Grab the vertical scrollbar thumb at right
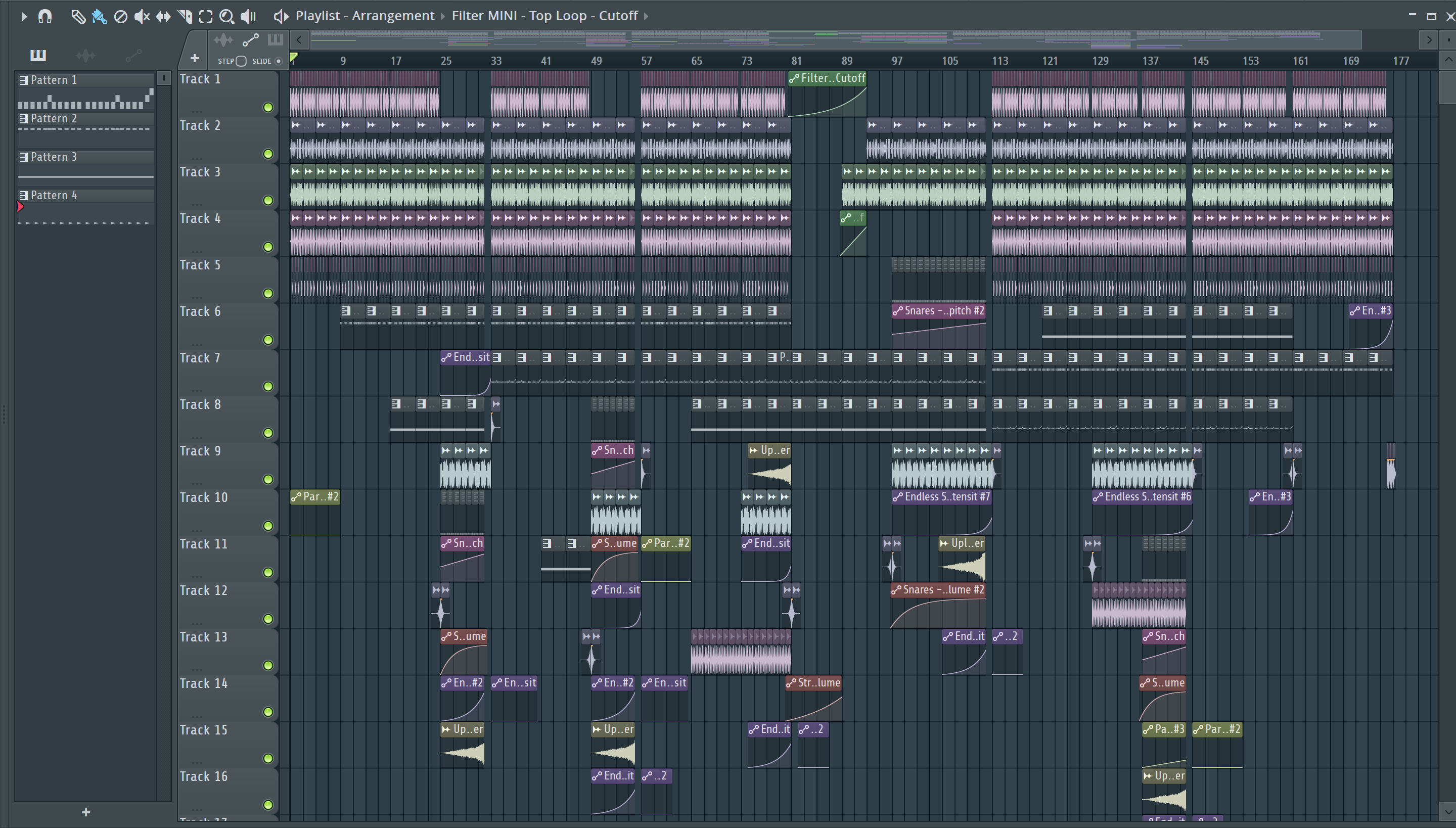This screenshot has height=828, width=1456. click(1447, 86)
